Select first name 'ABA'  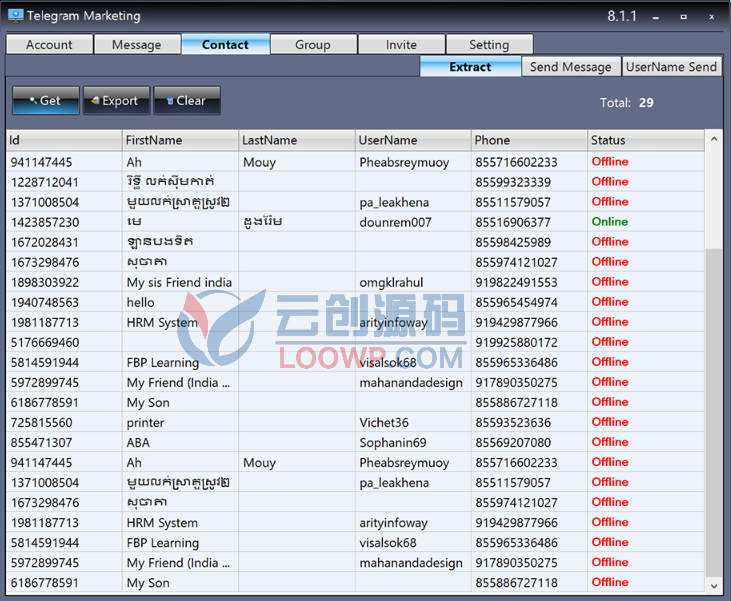pyautogui.click(x=138, y=443)
